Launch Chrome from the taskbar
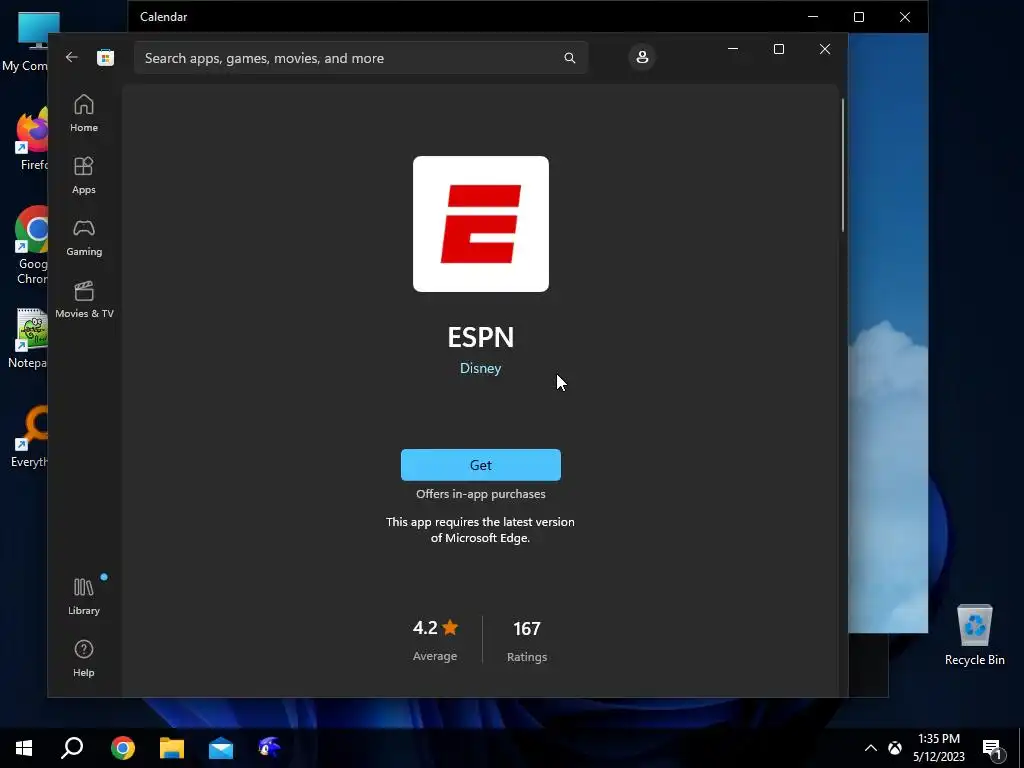 [122, 748]
